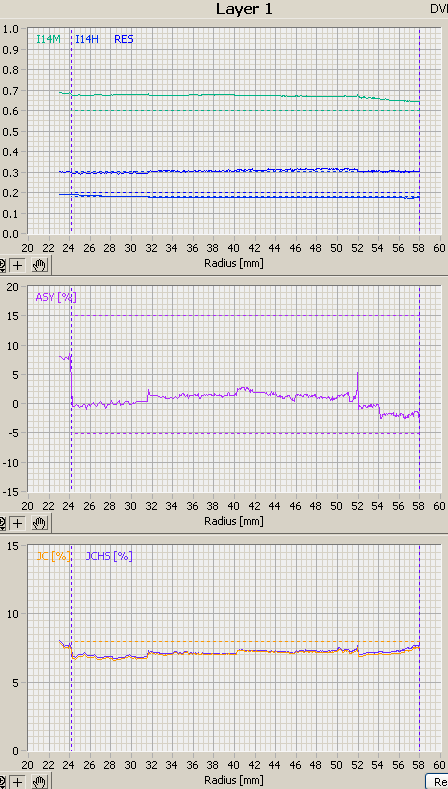This screenshot has height=789, width=448.
Task: Click the RES legend label
Action: coord(124,39)
